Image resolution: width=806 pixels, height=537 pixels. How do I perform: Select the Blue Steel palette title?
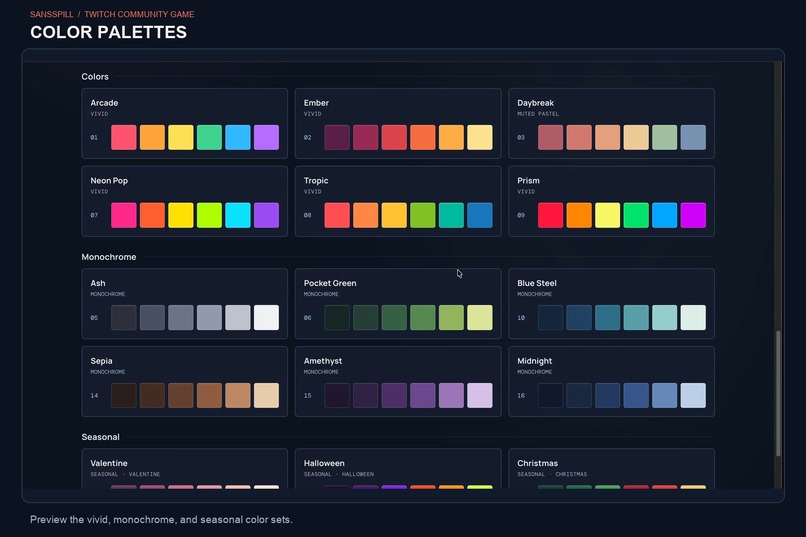537,283
